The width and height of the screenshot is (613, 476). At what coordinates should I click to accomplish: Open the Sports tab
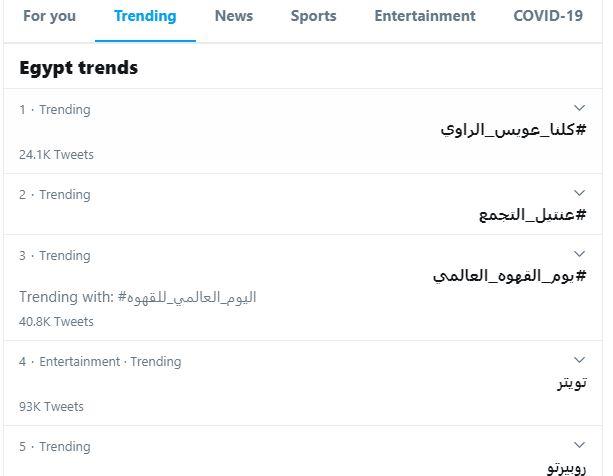point(314,16)
